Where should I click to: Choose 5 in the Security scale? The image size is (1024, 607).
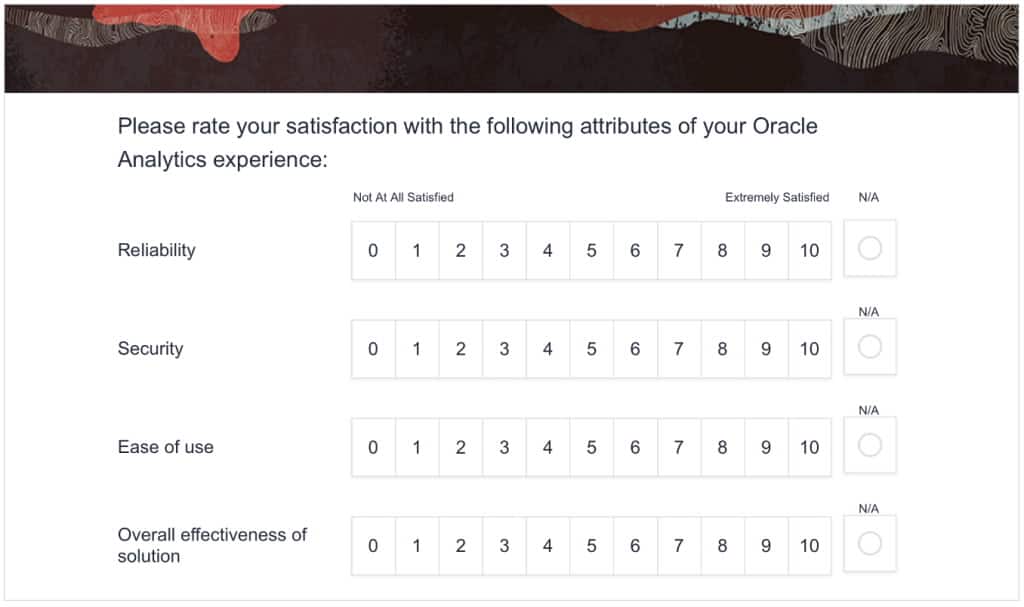[x=591, y=349]
